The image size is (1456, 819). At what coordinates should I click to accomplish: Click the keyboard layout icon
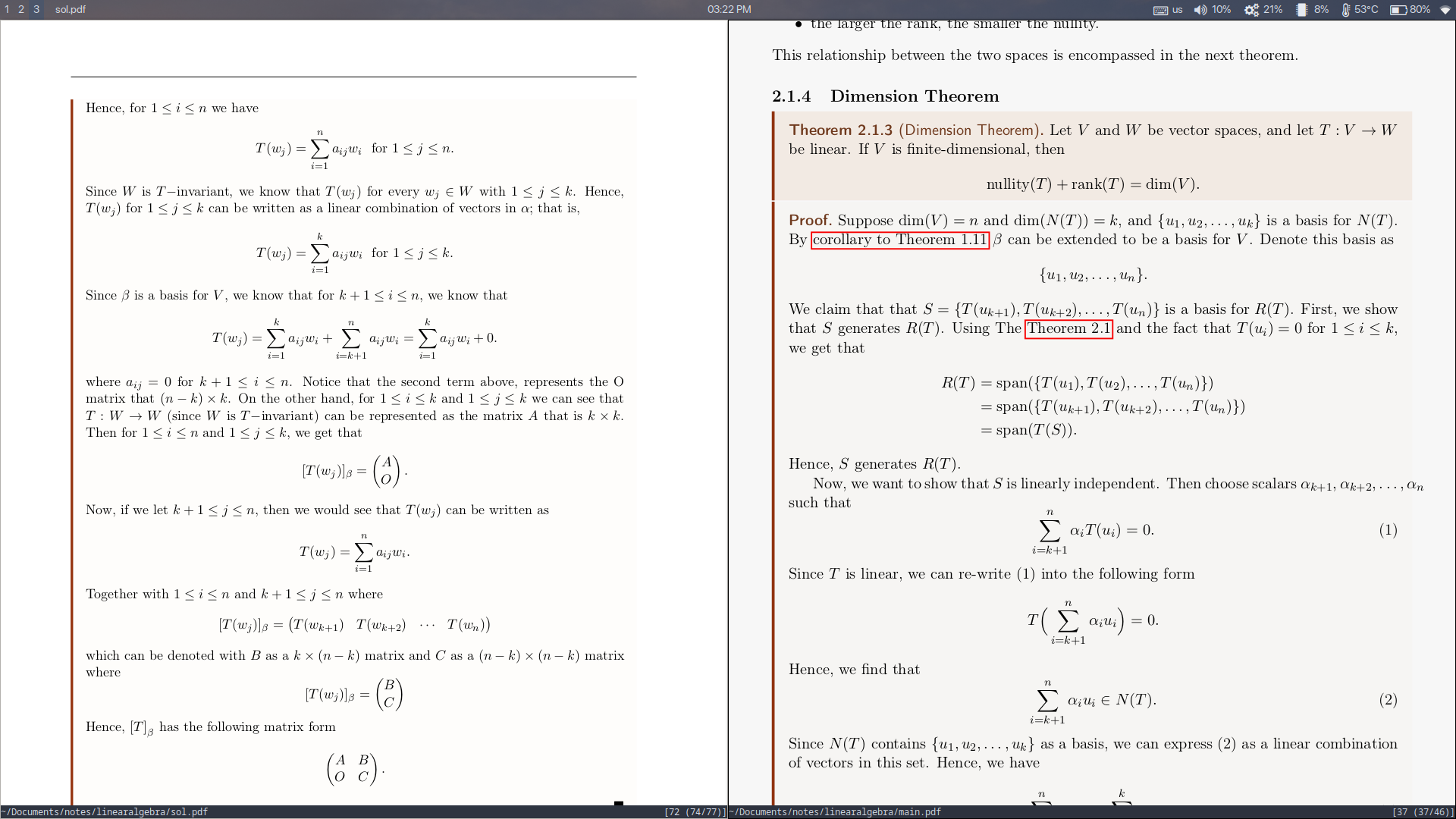click(1160, 10)
